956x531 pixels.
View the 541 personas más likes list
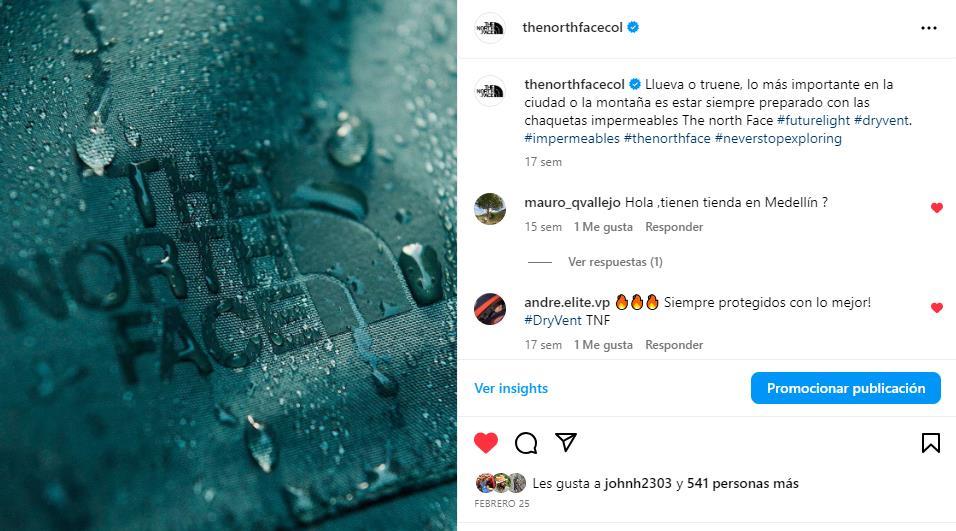point(743,483)
